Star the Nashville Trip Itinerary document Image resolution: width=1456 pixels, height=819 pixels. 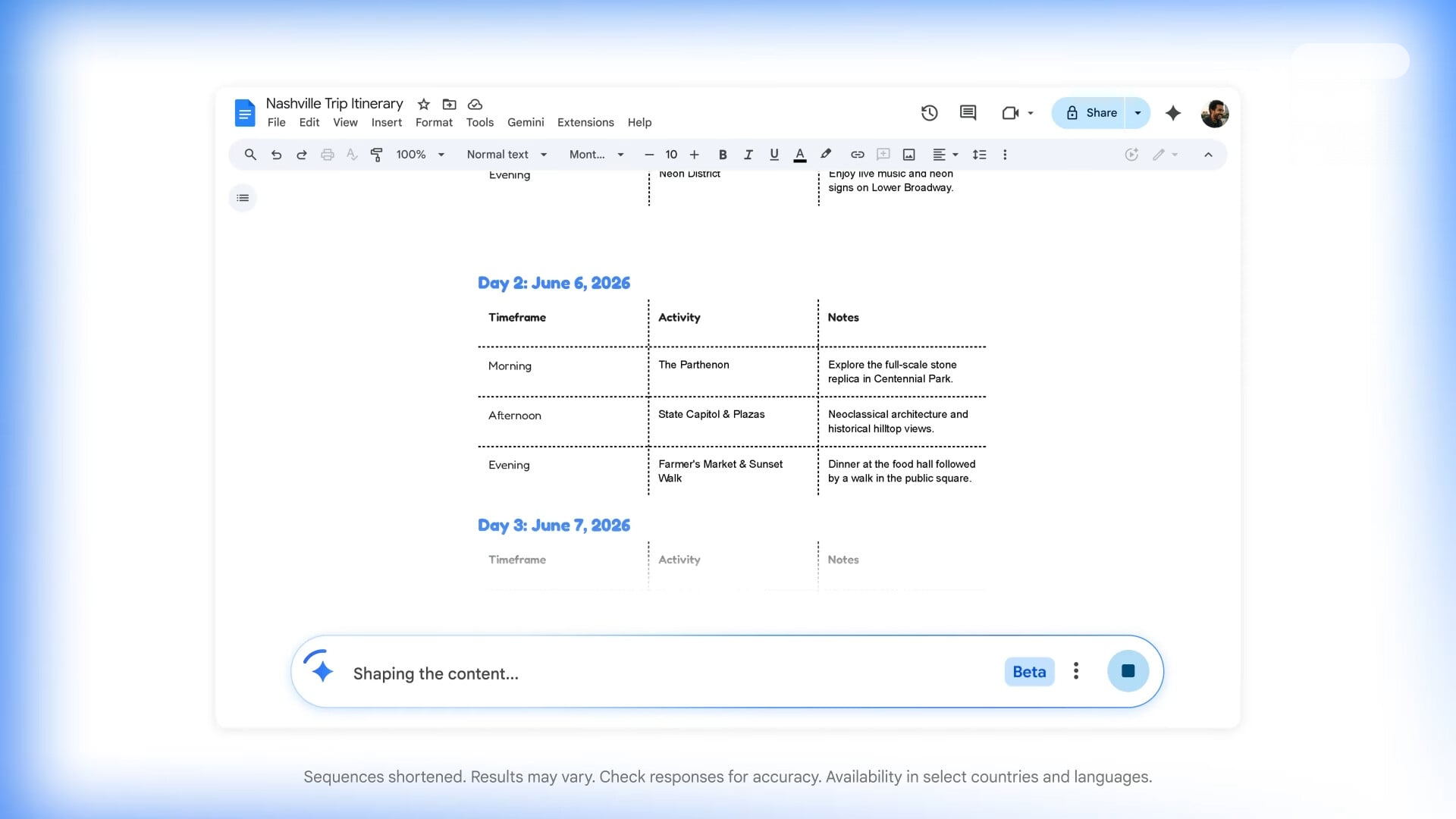click(x=424, y=104)
